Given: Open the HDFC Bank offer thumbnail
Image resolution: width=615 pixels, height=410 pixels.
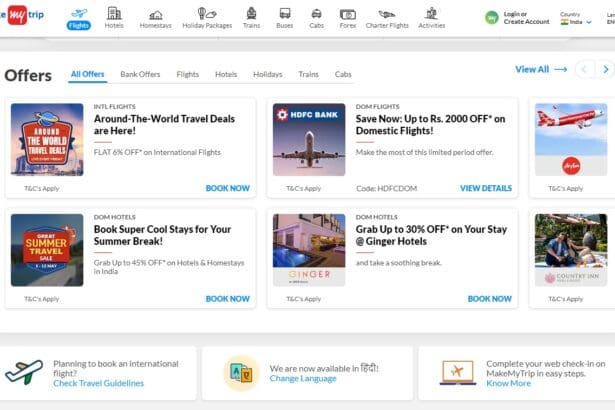Looking at the screenshot, I should pyautogui.click(x=309, y=139).
